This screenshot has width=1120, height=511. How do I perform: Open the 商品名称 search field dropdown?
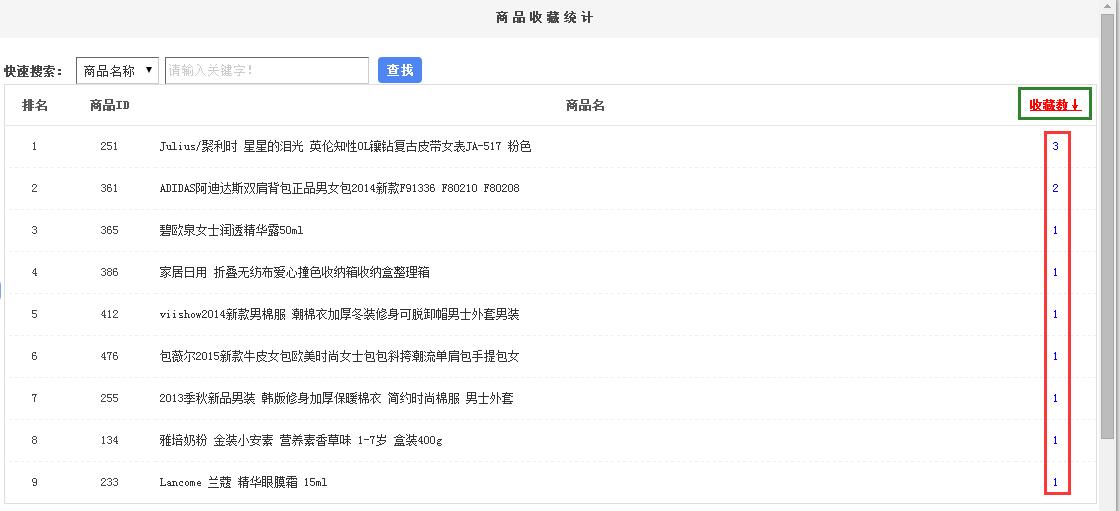(117, 71)
